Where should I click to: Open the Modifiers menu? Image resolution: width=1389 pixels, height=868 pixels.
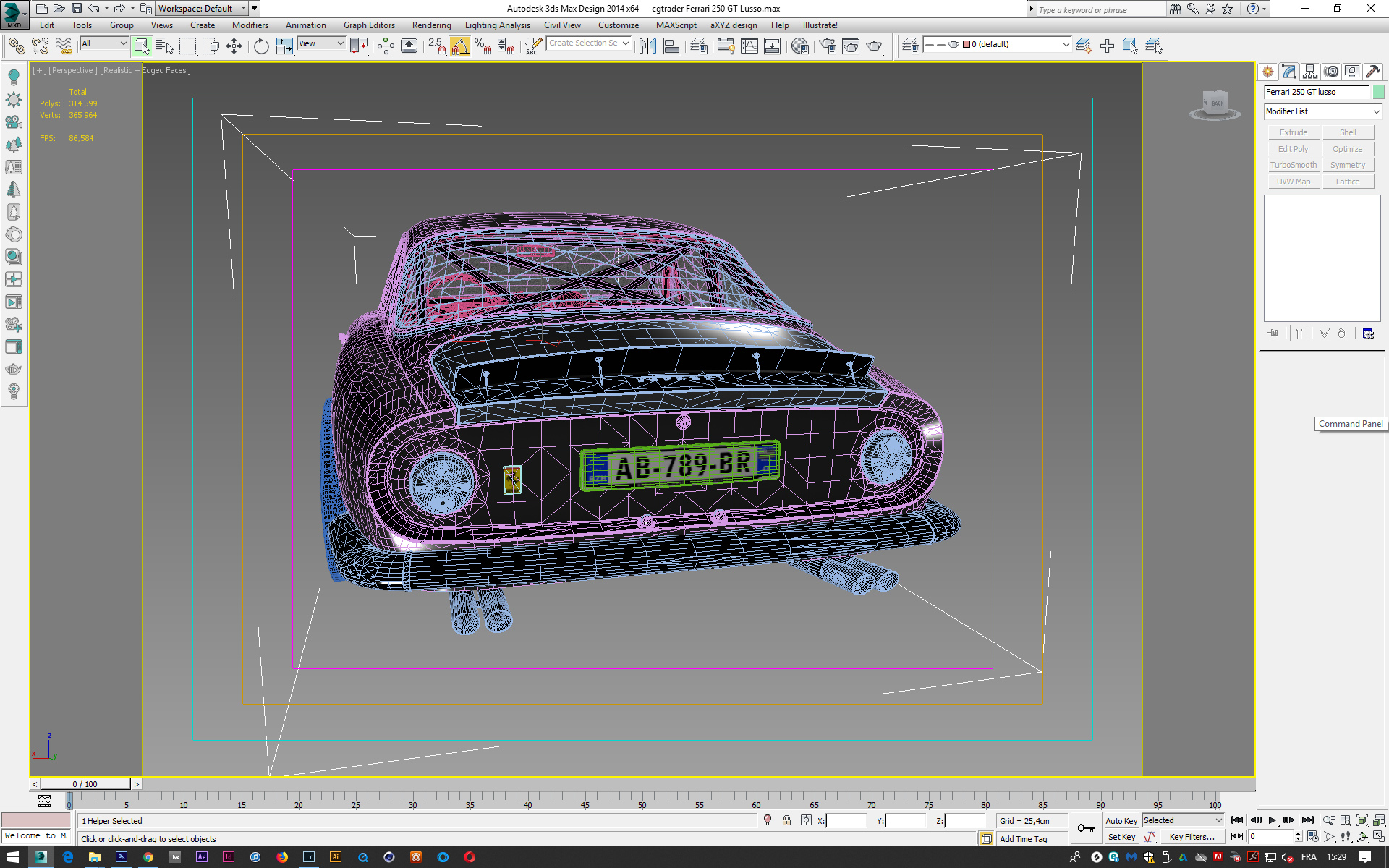(x=250, y=25)
